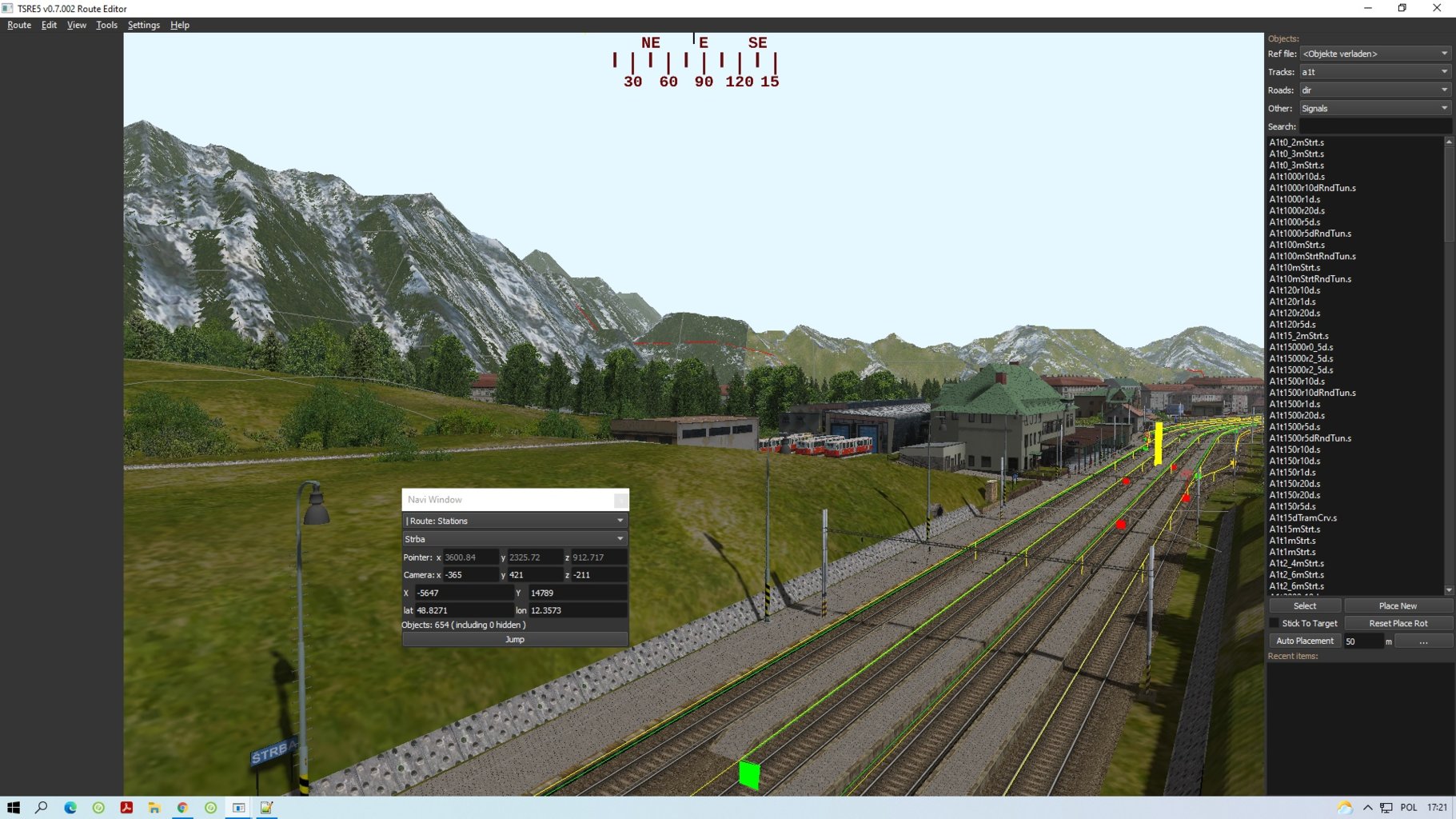Click the Search field in Objects panel
The image size is (1456, 819).
(1374, 126)
